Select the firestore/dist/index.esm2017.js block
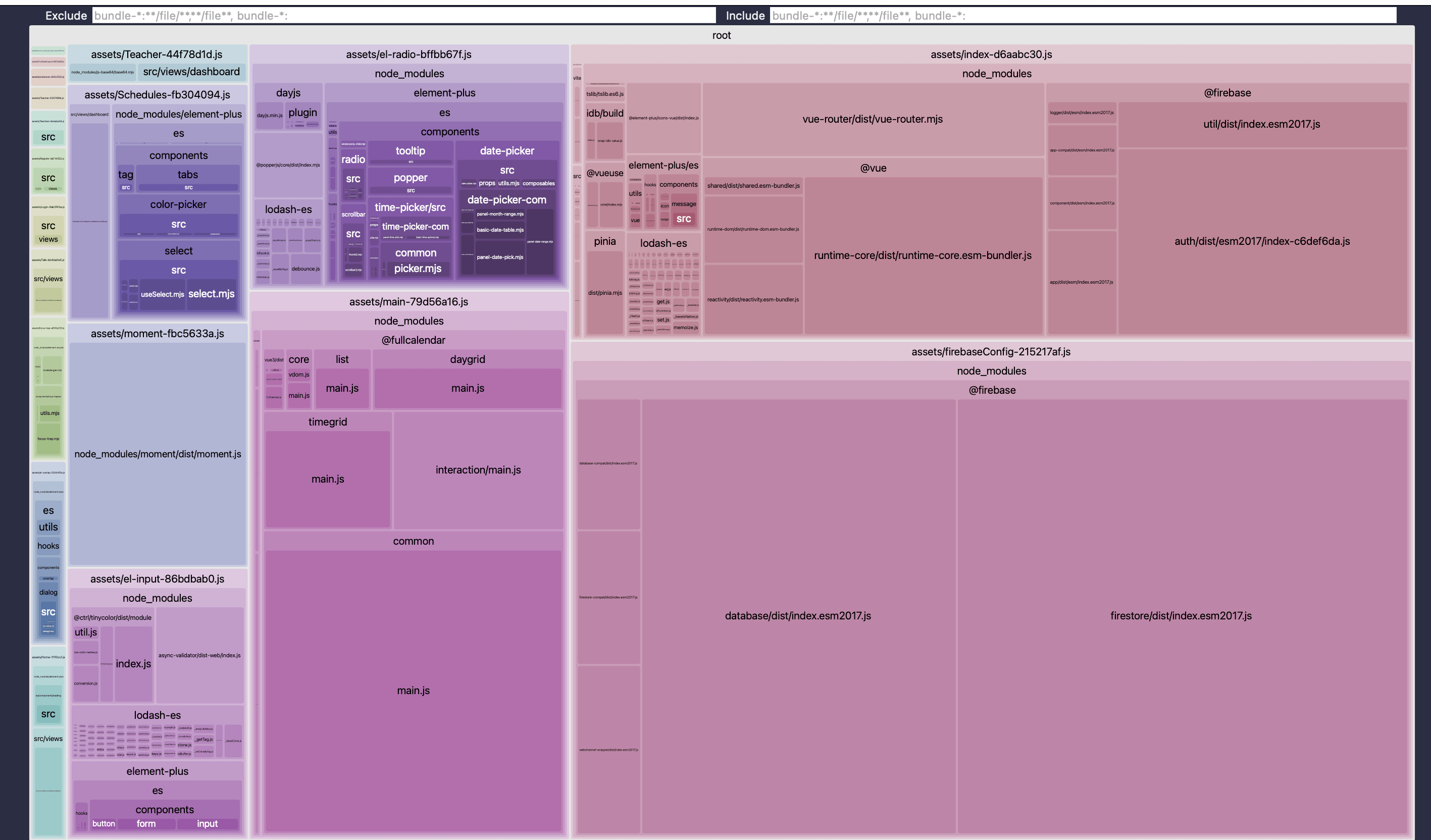Screen dimensions: 1431x840 tap(1181, 616)
